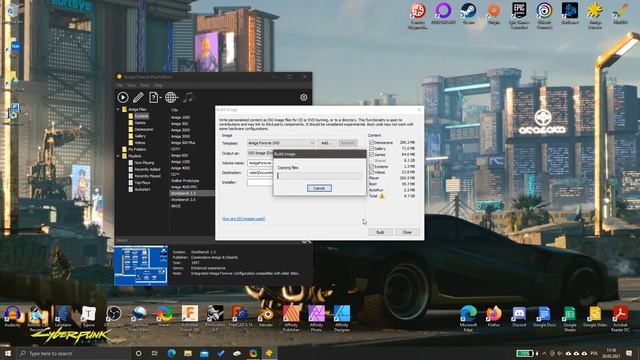The height and width of the screenshot is (360, 640).
Task: Launch Blender from the desktop
Action: [266, 316]
